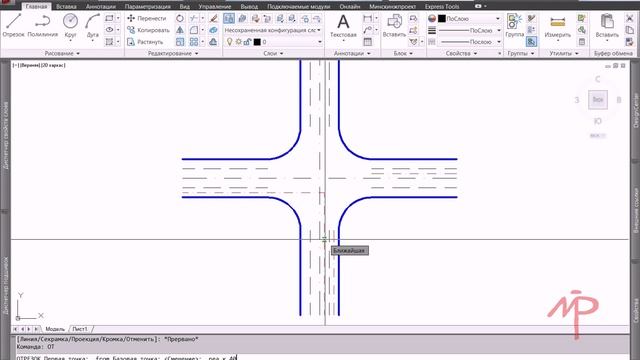Expand the Редактирование panel

173,53
